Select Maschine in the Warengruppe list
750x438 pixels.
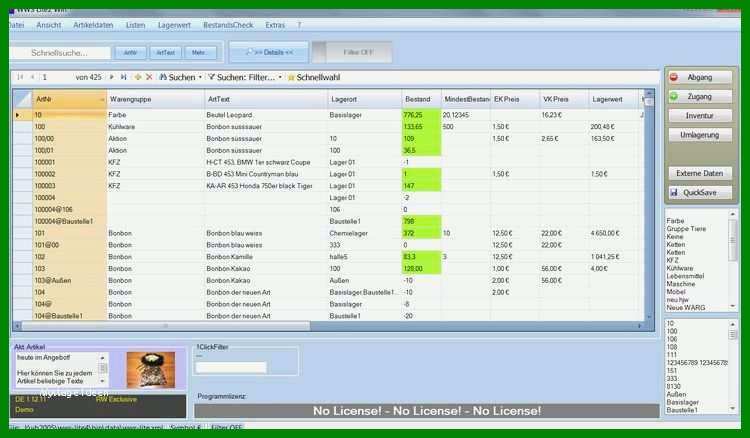coord(681,284)
